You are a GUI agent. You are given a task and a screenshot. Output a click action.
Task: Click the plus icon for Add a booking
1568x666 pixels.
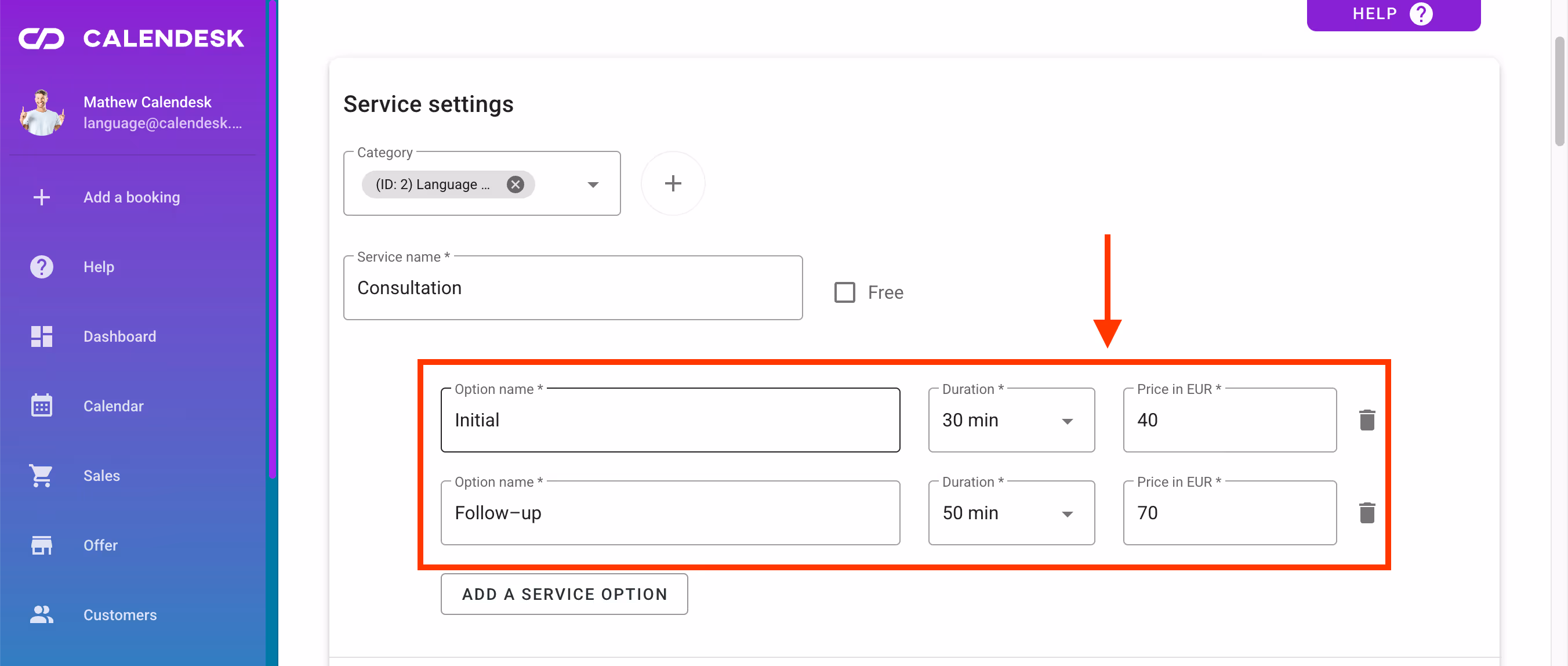[41, 197]
